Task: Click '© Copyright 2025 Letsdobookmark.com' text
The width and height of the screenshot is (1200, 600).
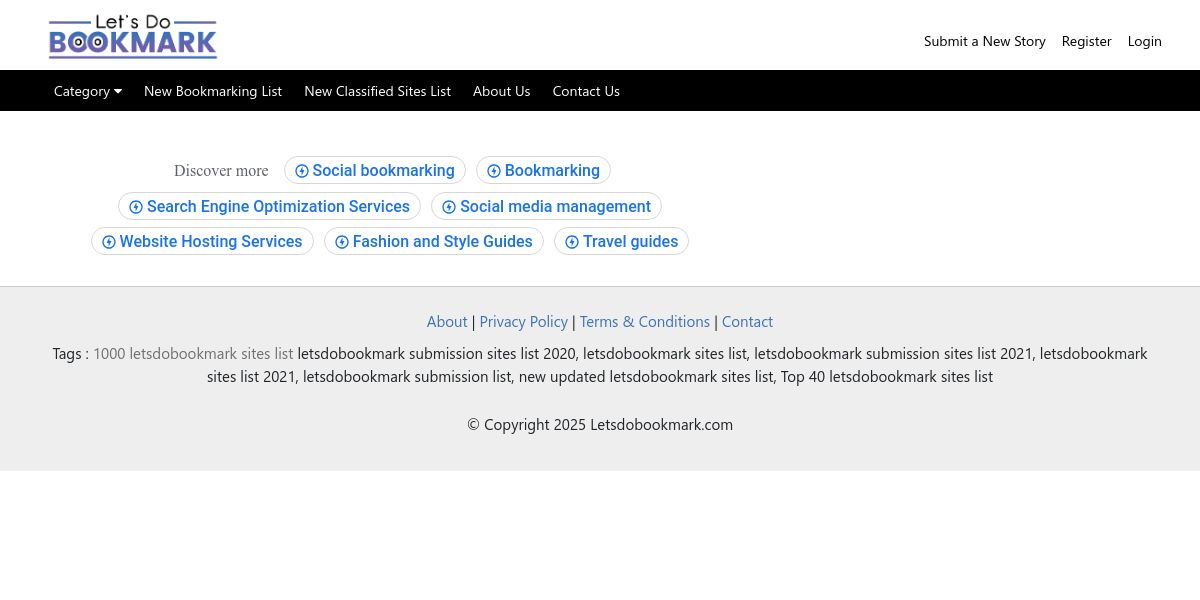Action: (x=600, y=425)
